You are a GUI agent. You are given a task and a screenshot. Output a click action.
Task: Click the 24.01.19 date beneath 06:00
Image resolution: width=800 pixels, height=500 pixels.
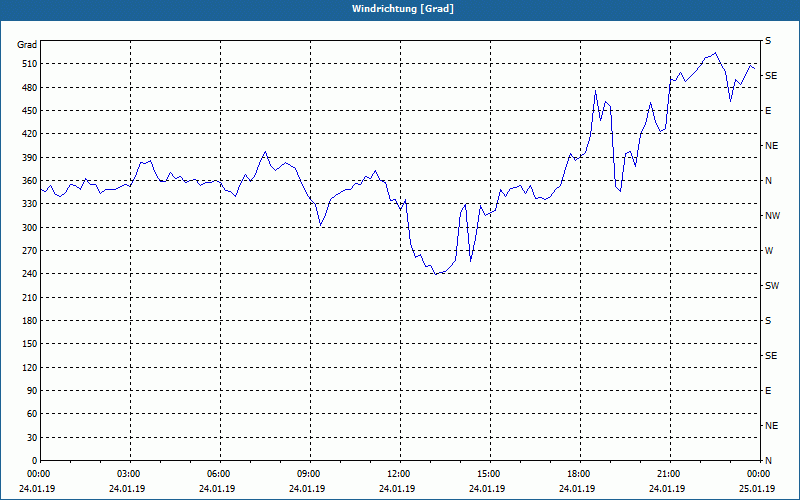217,489
